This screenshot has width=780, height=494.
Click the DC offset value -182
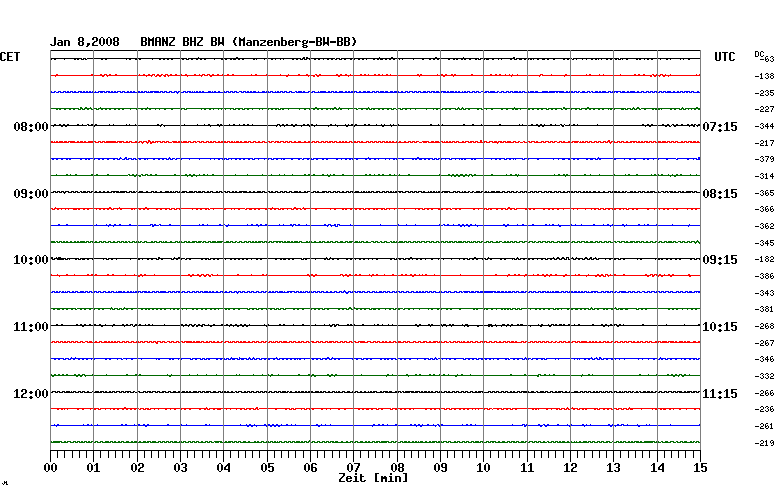pyautogui.click(x=765, y=259)
